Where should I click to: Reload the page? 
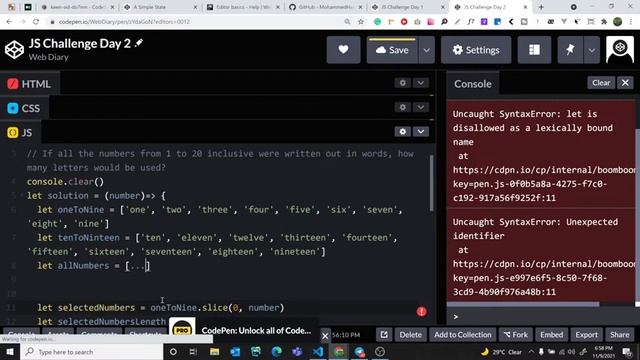pyautogui.click(x=36, y=22)
